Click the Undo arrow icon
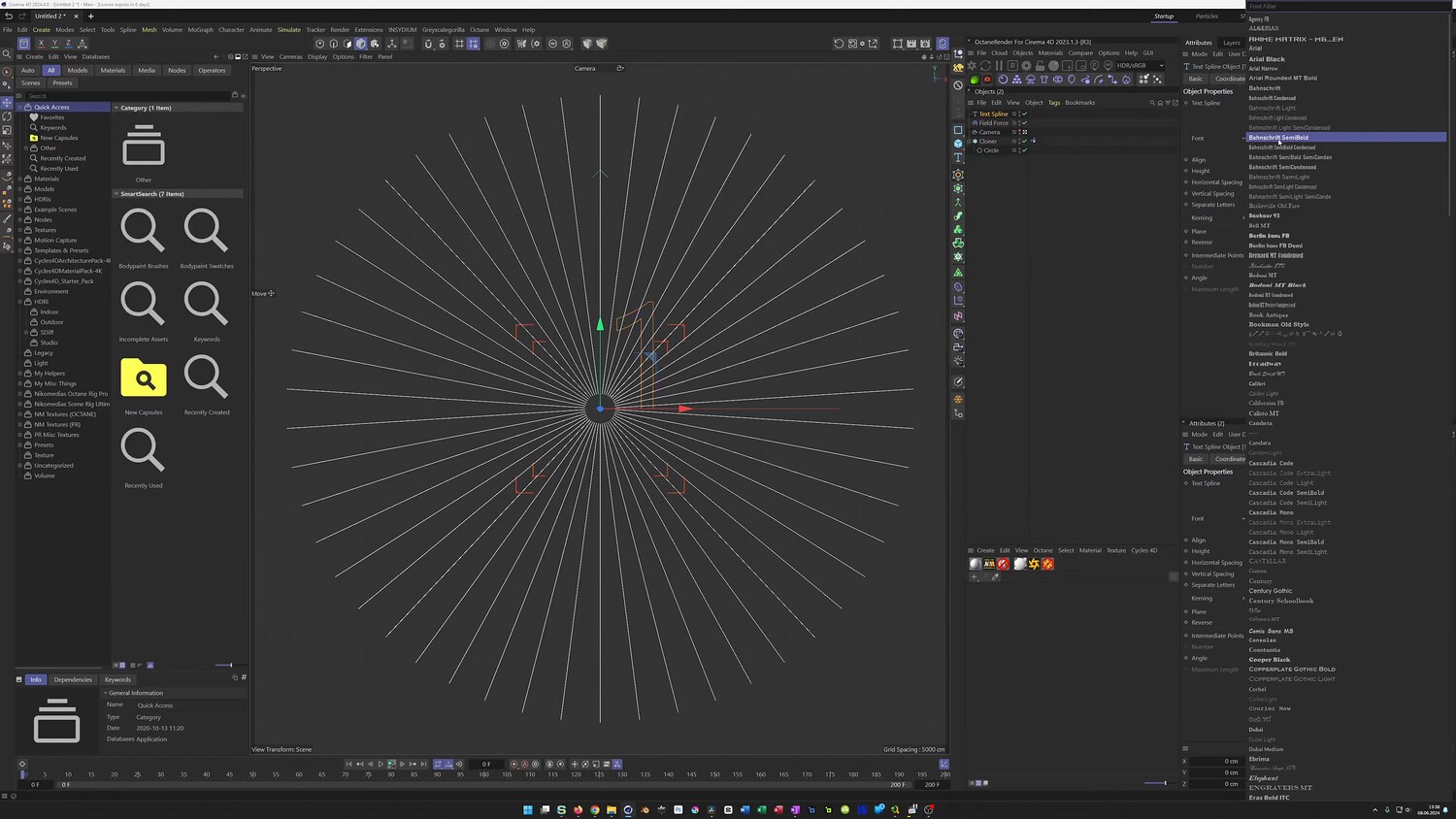1456x819 pixels. click(9, 16)
